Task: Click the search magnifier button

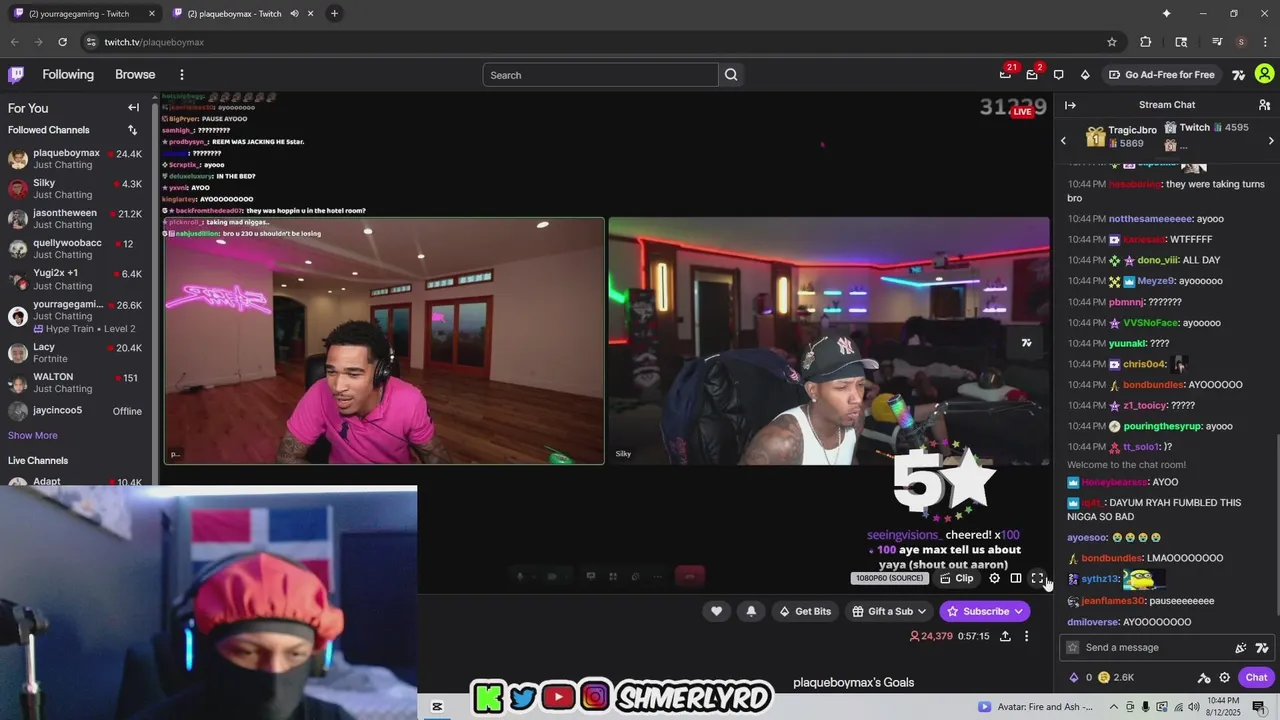Action: (x=731, y=75)
